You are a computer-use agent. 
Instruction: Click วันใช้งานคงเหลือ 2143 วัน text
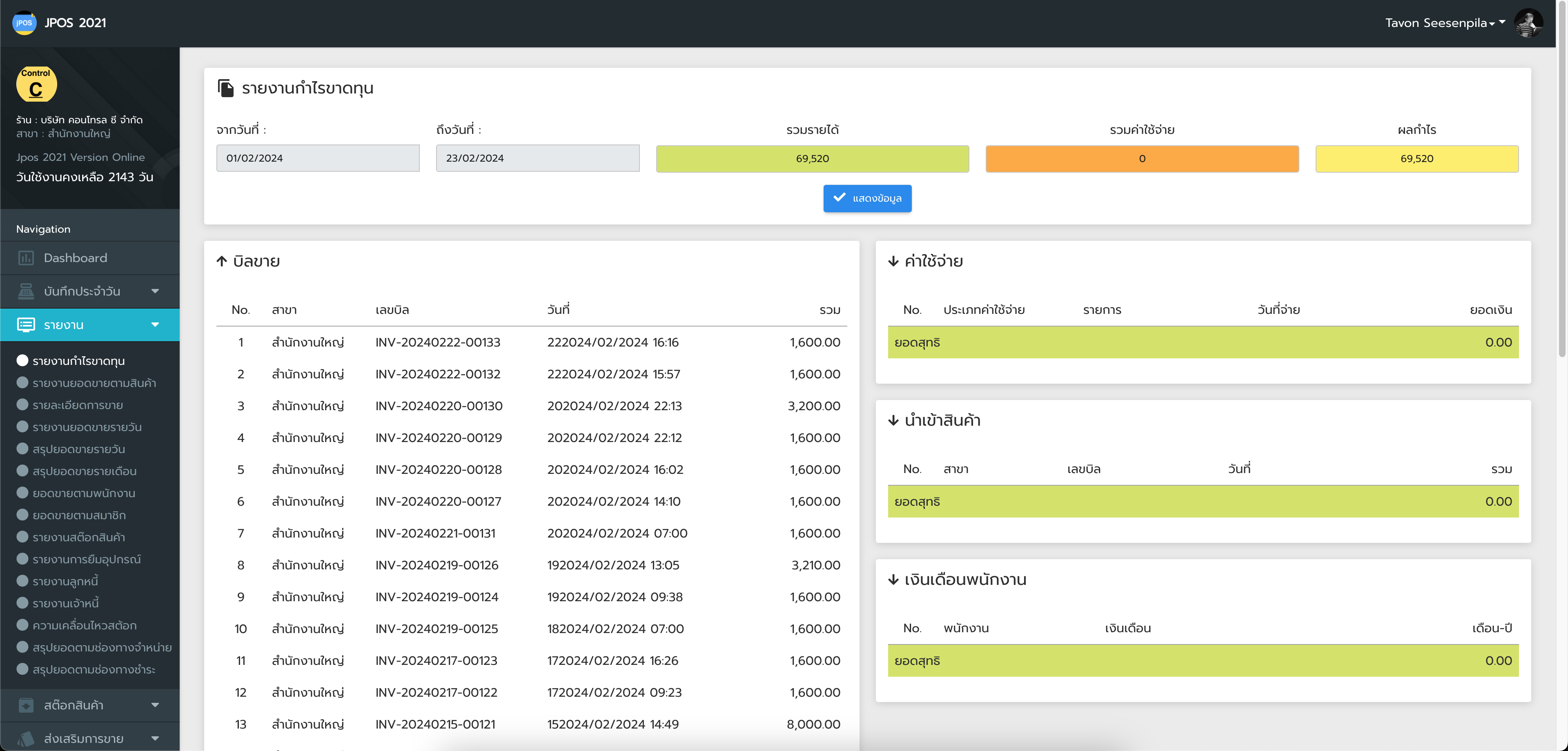[85, 177]
